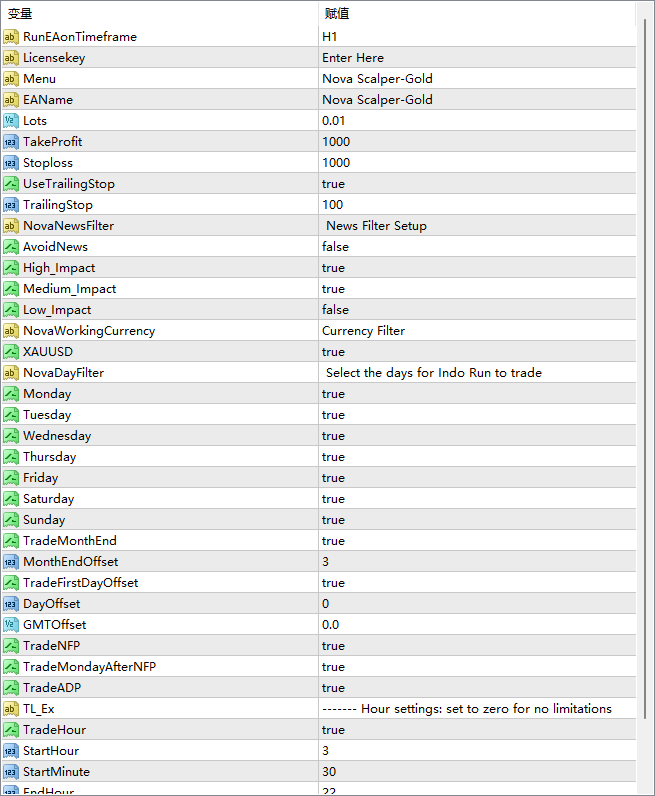The image size is (655, 796).
Task: Click the integer icon beside MonthEndOffset
Action: pyautogui.click(x=11, y=562)
